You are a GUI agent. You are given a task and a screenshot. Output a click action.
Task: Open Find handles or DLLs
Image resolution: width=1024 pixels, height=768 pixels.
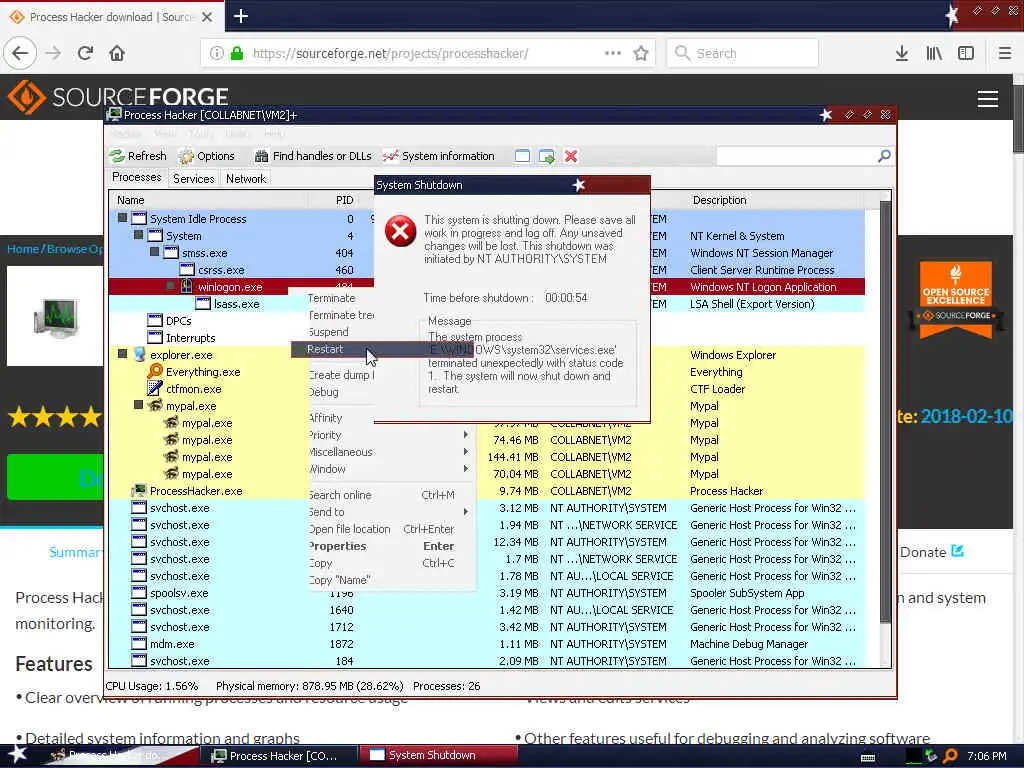tap(313, 156)
